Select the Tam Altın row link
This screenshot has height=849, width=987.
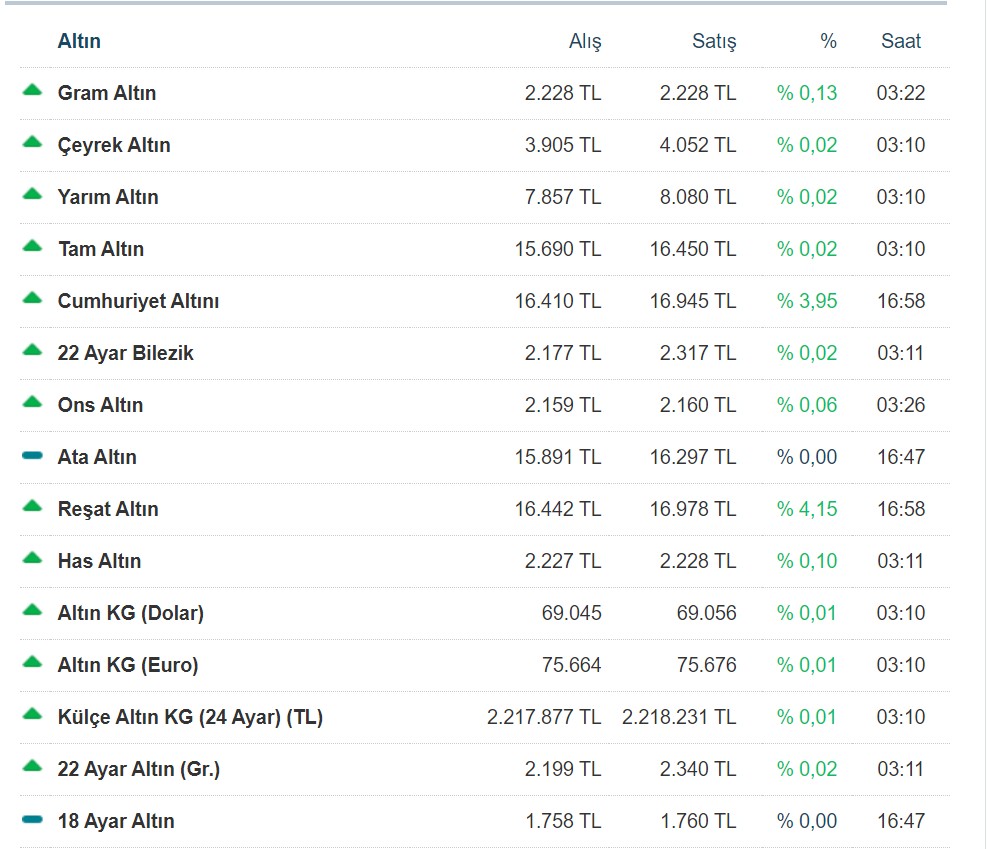[x=101, y=249]
